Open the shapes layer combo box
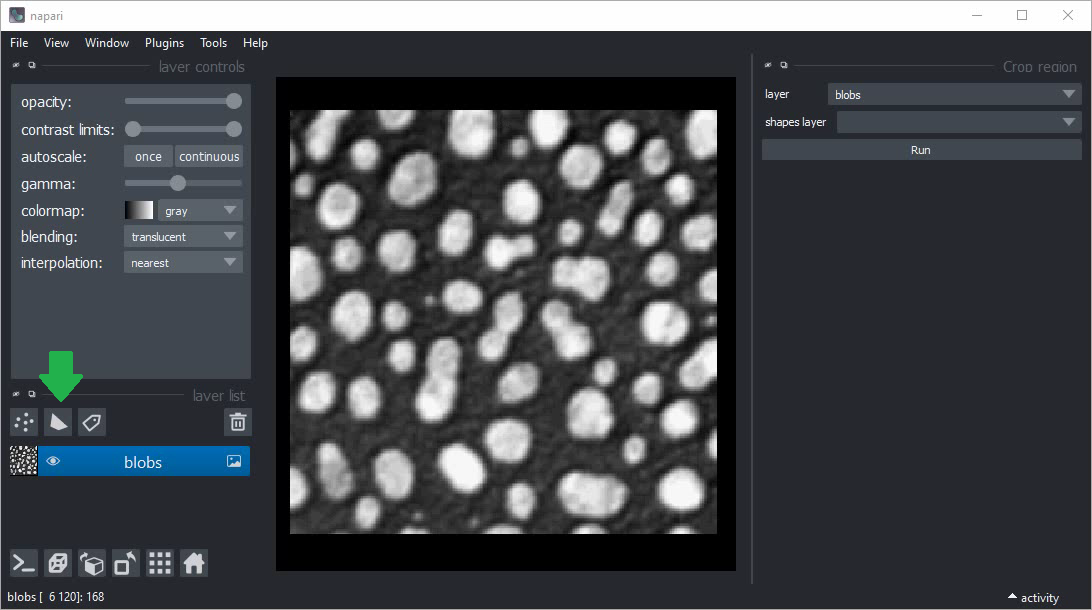Viewport: 1092px width, 610px height. pos(958,122)
